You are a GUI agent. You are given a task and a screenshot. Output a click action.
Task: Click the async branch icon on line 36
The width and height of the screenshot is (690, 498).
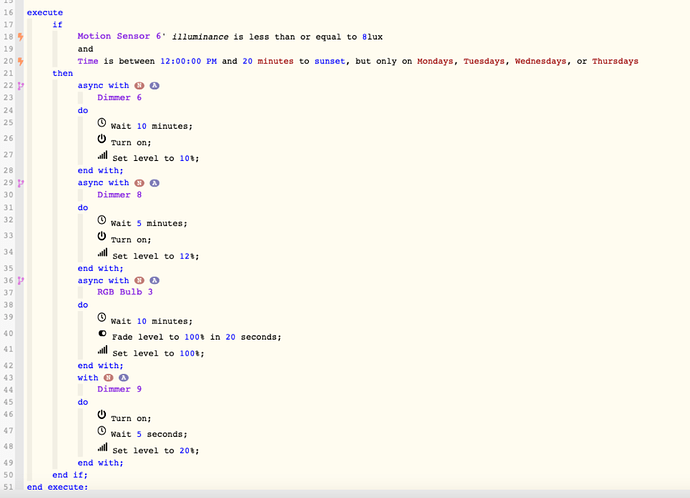[21, 280]
